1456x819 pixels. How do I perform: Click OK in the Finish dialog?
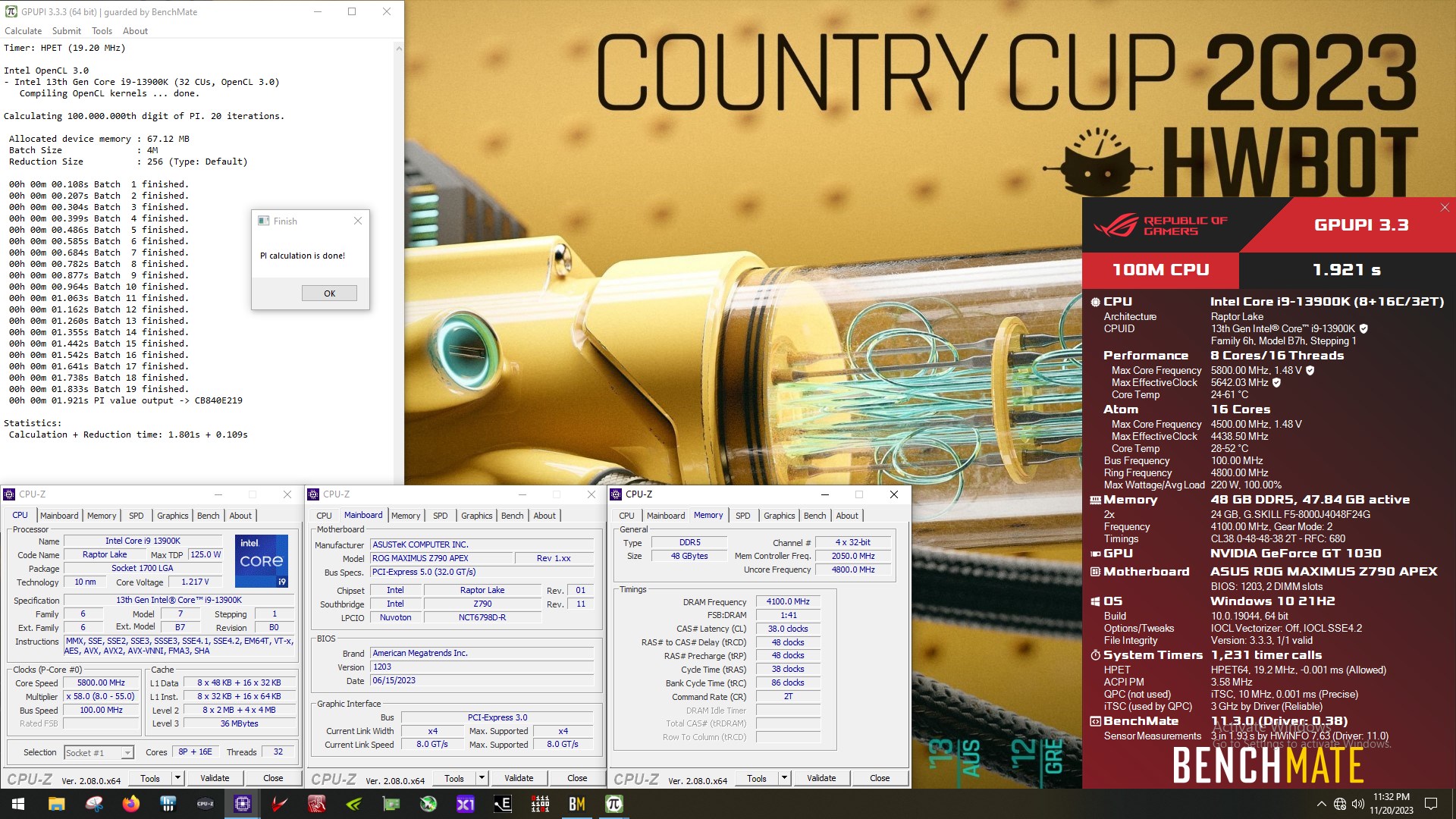pos(329,293)
